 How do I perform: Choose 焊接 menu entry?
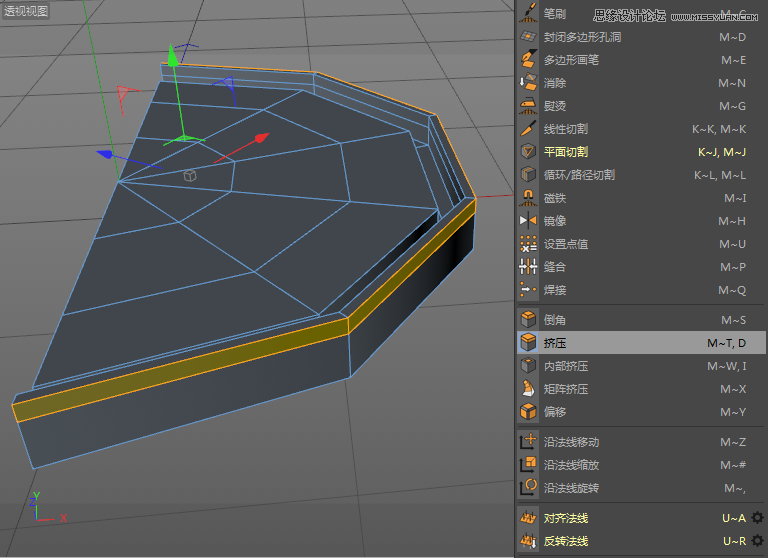point(642,290)
